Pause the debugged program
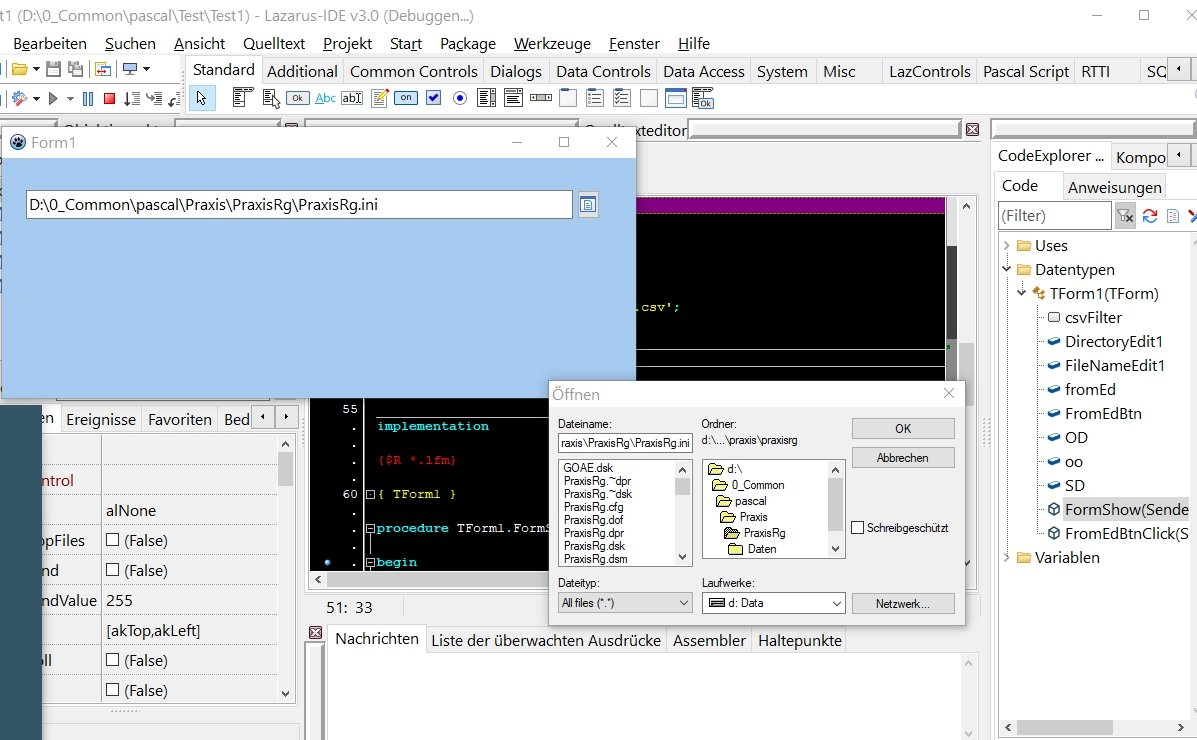 (88, 99)
